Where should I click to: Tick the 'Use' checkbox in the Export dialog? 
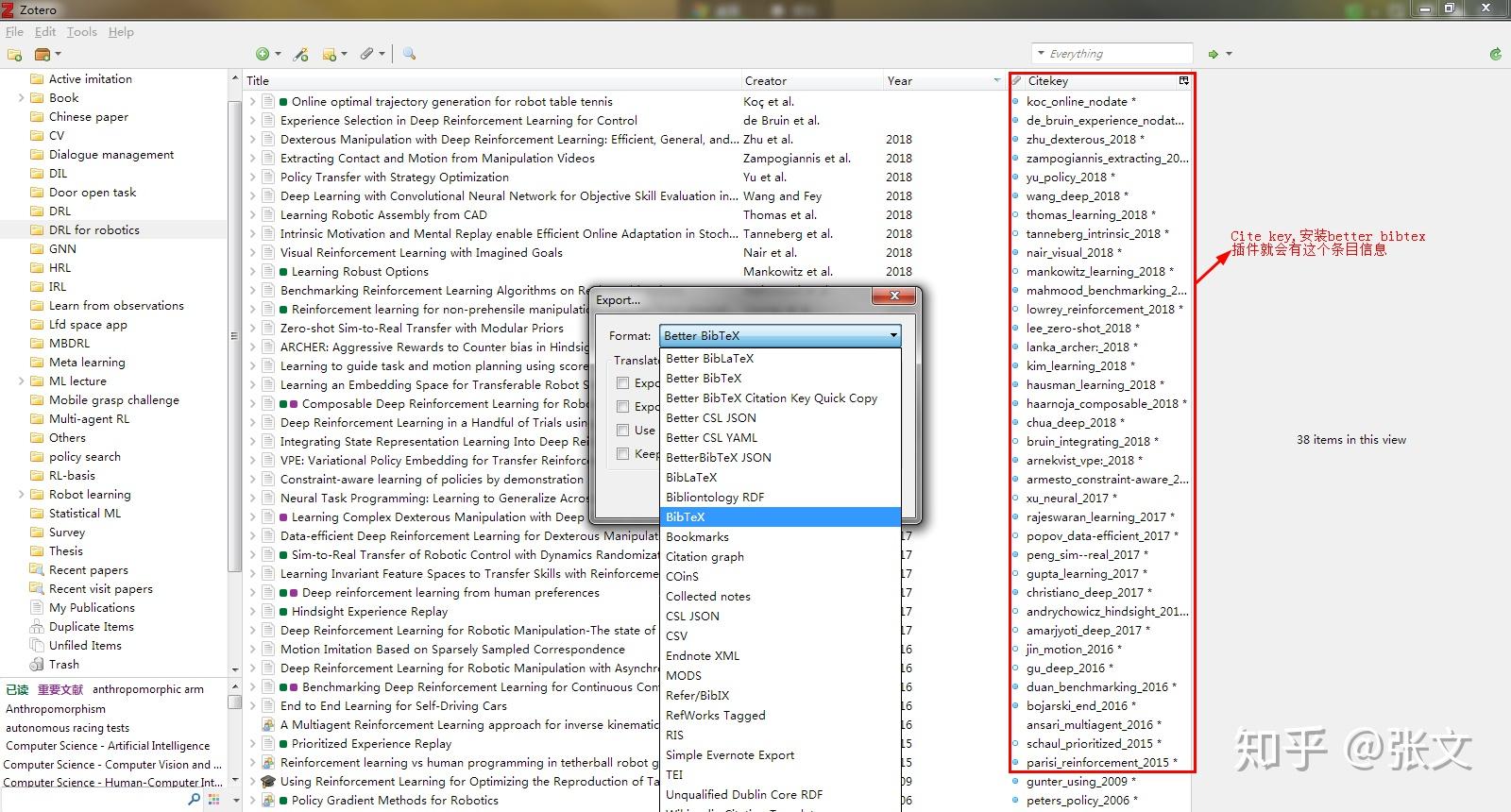[x=622, y=431]
